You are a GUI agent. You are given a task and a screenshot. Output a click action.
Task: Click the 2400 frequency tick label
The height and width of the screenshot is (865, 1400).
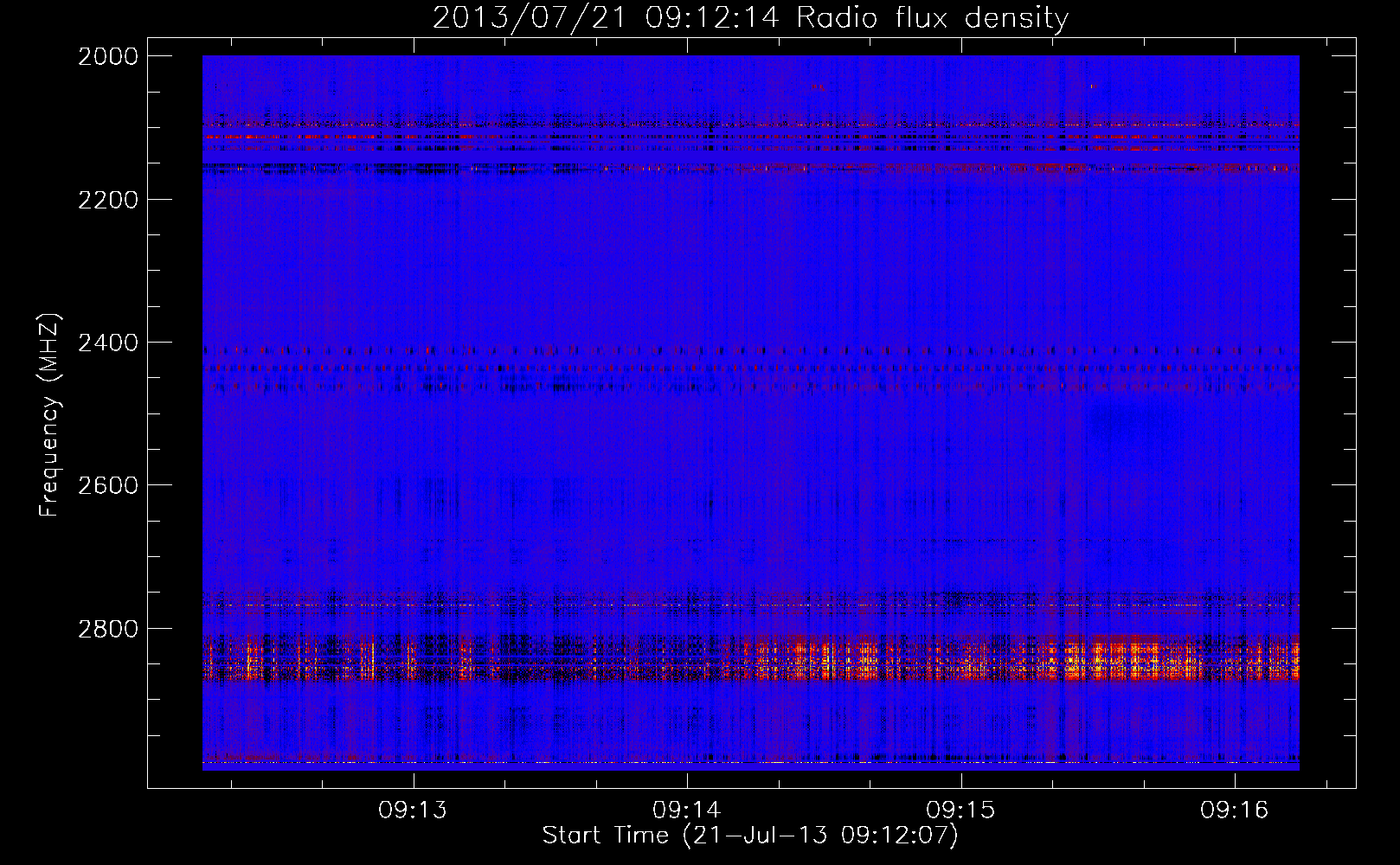(108, 343)
